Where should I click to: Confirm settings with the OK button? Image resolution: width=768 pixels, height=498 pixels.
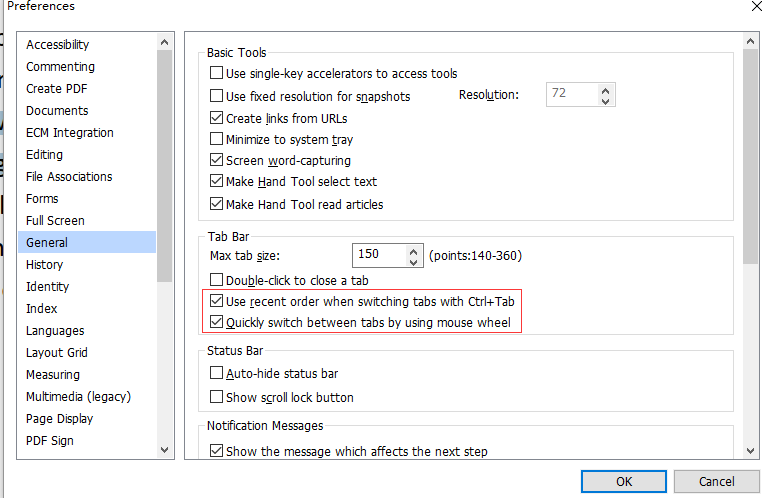tap(624, 481)
